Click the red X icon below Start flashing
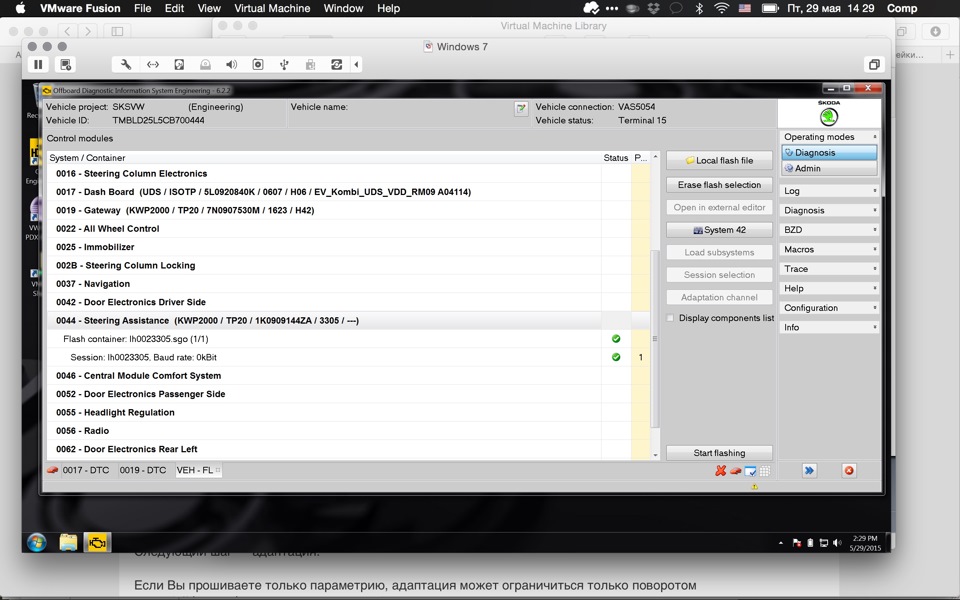 point(721,470)
